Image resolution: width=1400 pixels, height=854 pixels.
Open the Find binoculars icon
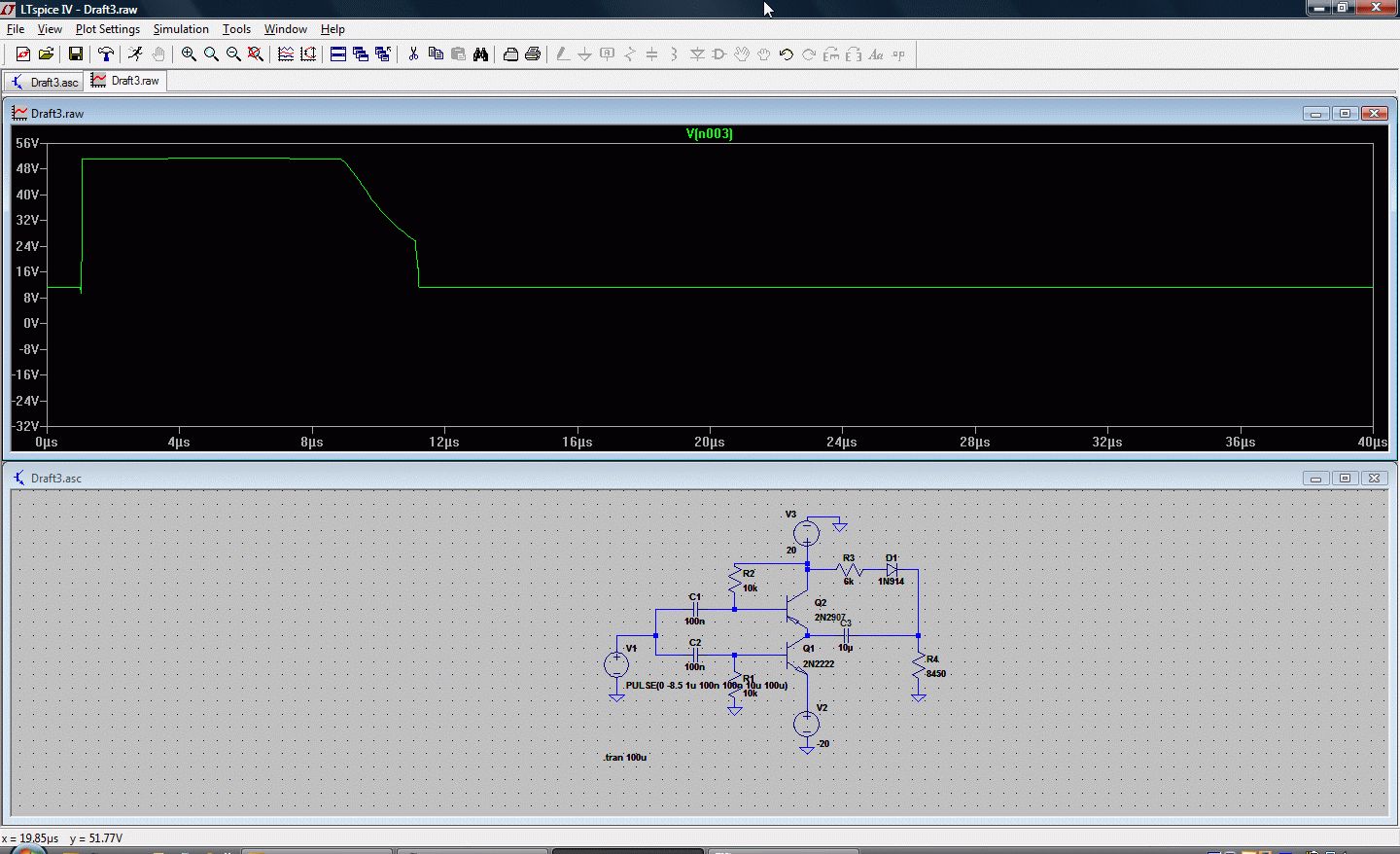point(480,54)
